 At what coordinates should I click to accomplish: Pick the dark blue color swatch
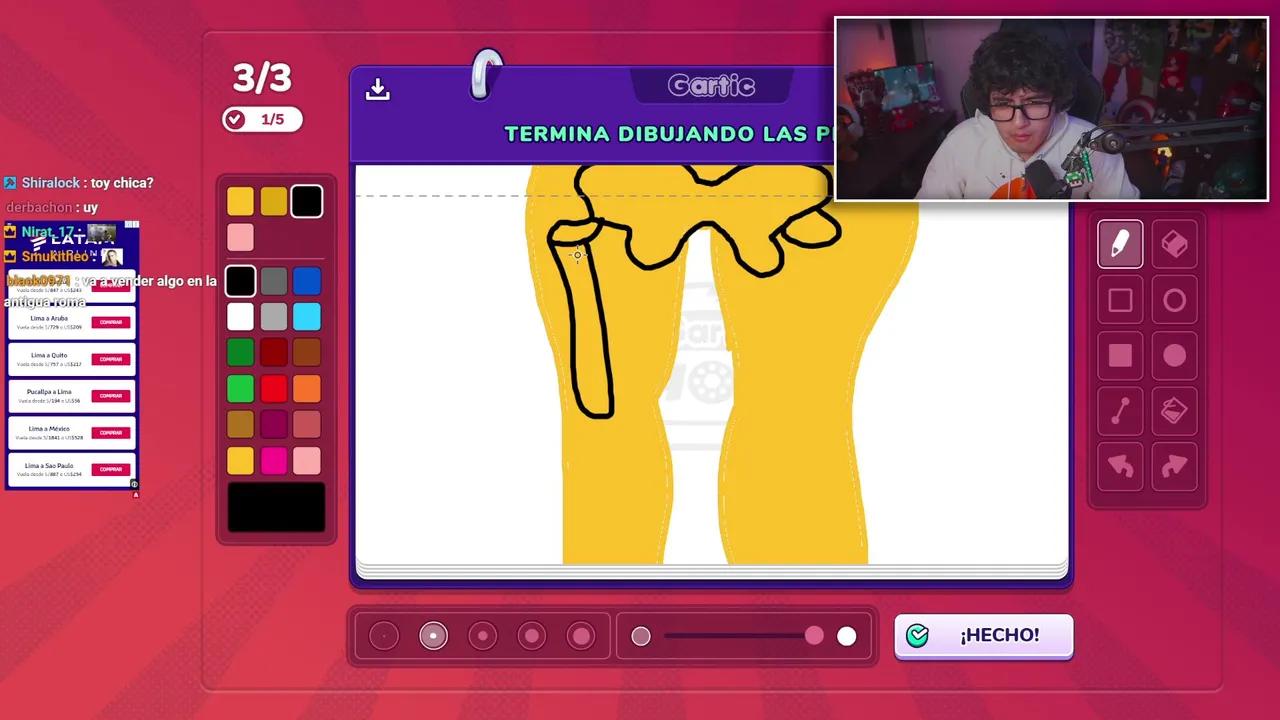click(306, 281)
